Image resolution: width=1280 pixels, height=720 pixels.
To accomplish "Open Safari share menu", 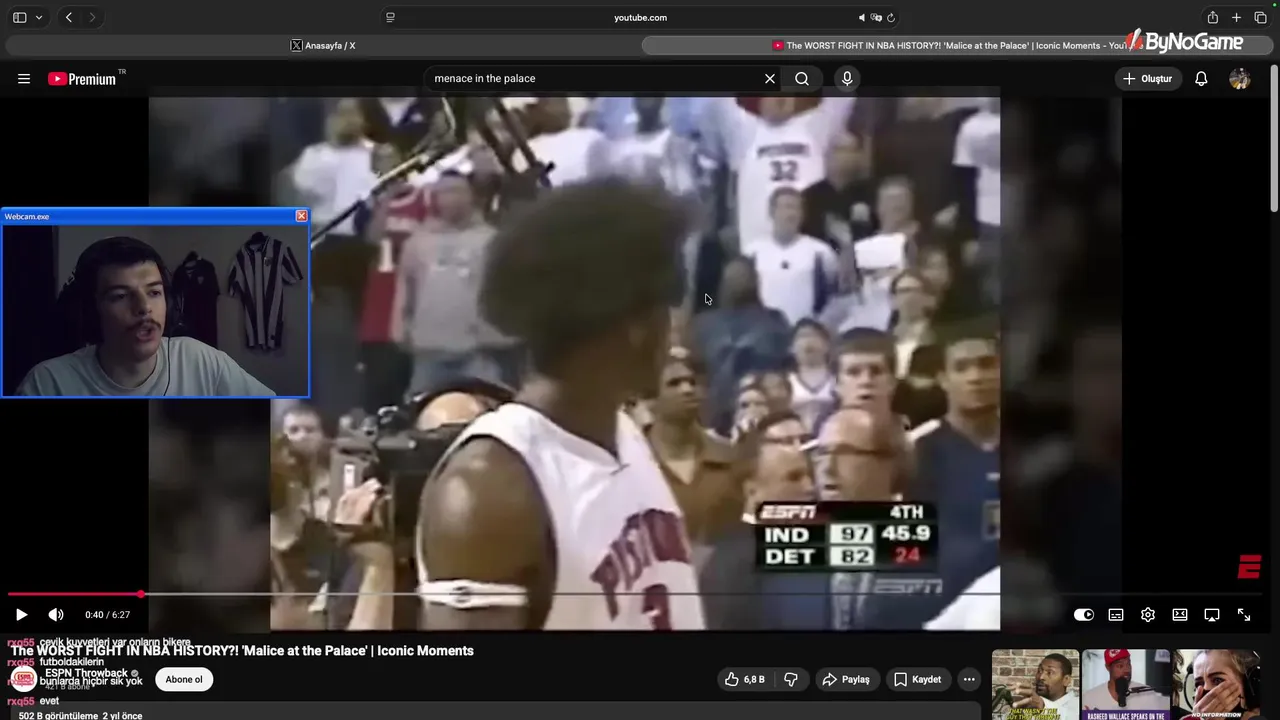I will [1212, 17].
